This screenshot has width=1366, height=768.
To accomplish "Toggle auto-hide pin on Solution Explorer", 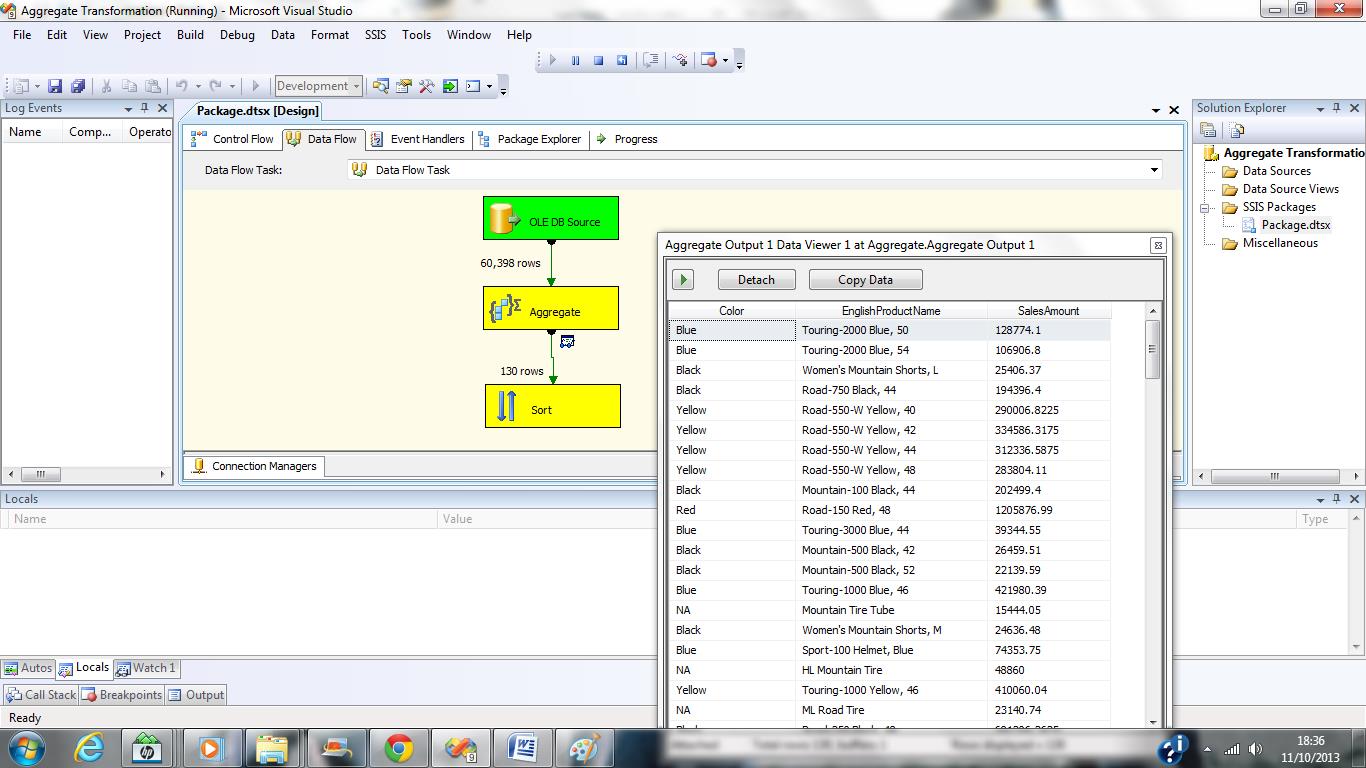I will coord(1337,108).
